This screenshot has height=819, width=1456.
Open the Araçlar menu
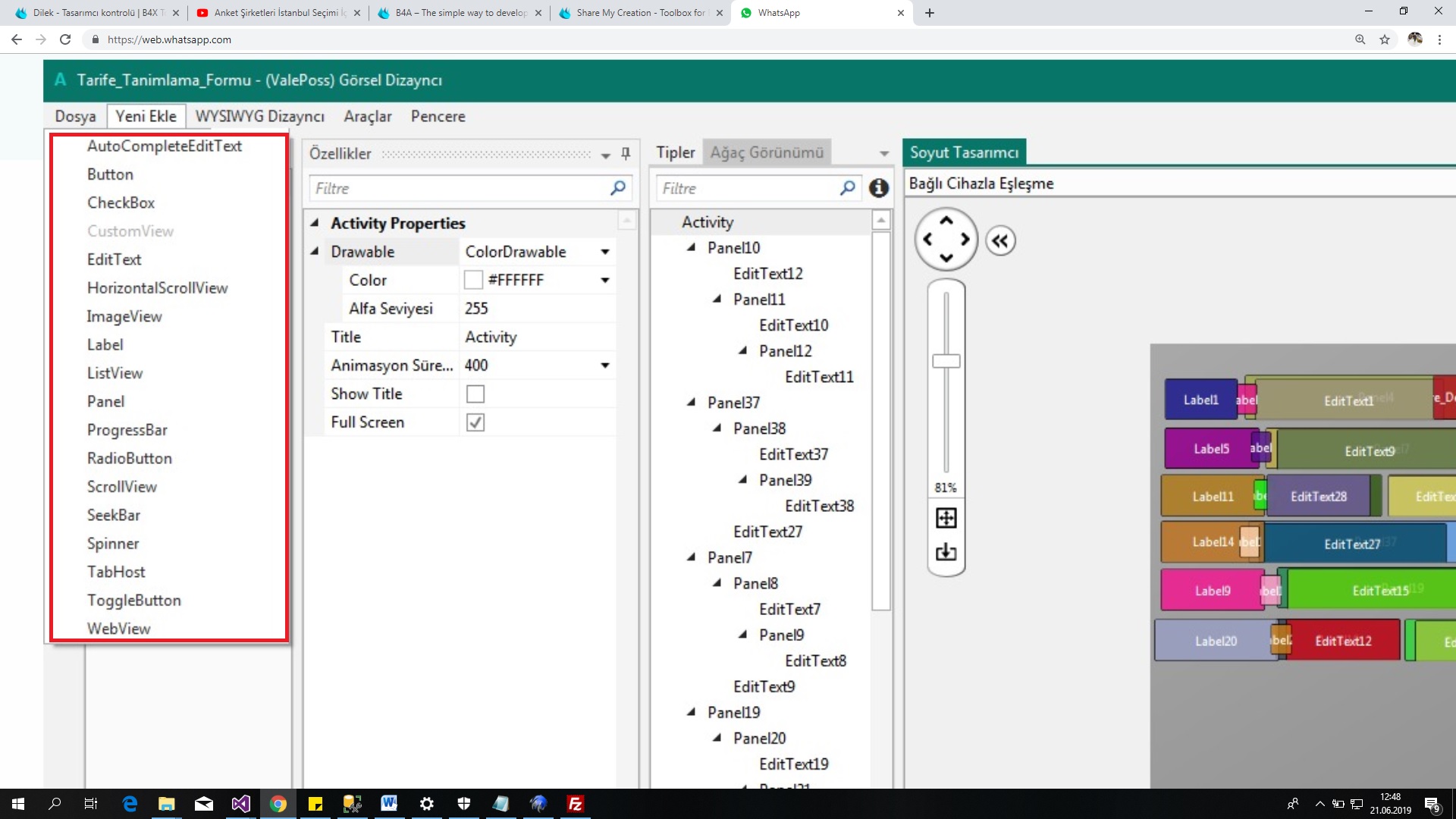[368, 116]
